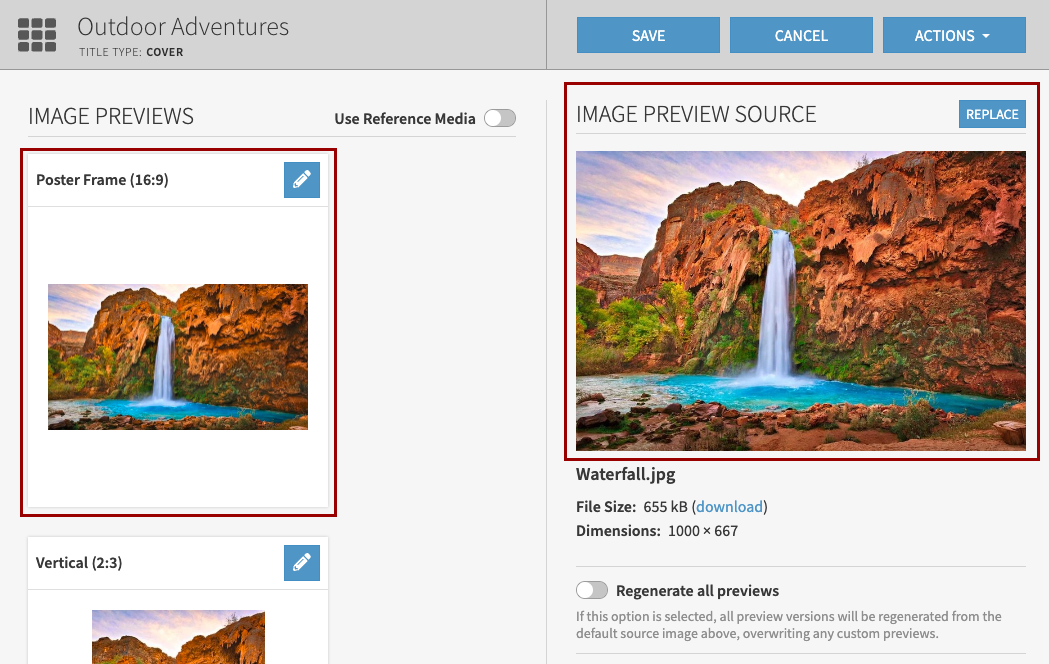Toggle Use Reference Media on
The image size is (1049, 664).
498,118
